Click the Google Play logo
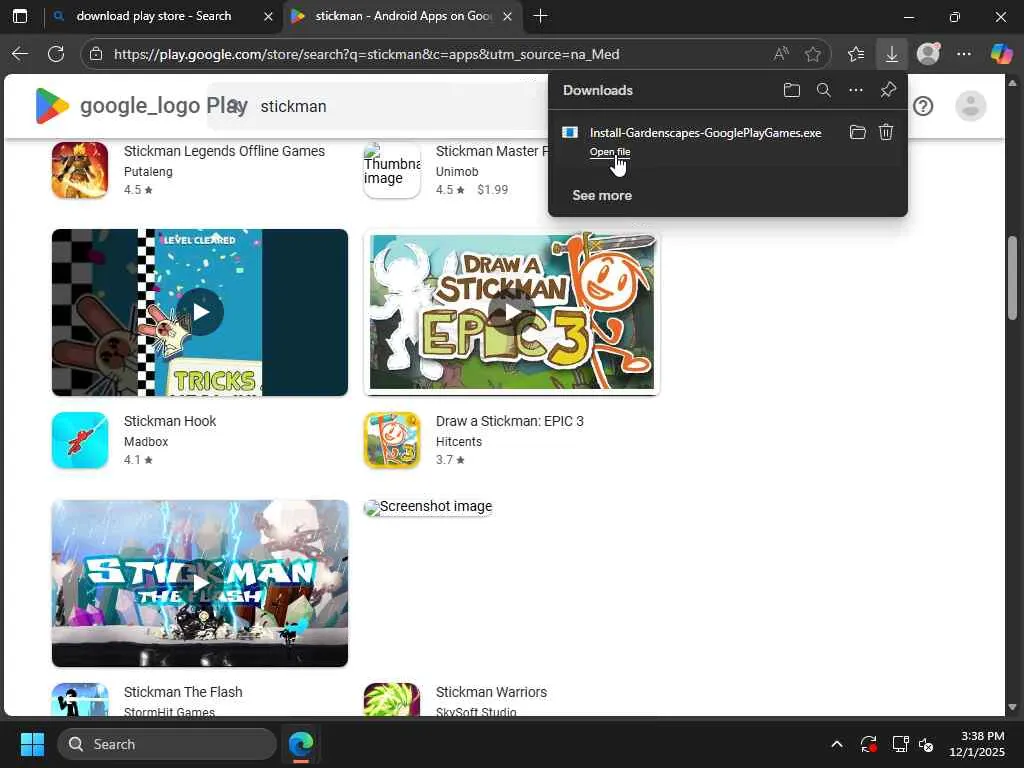Screen dimensions: 1024x768 click(x=140, y=106)
